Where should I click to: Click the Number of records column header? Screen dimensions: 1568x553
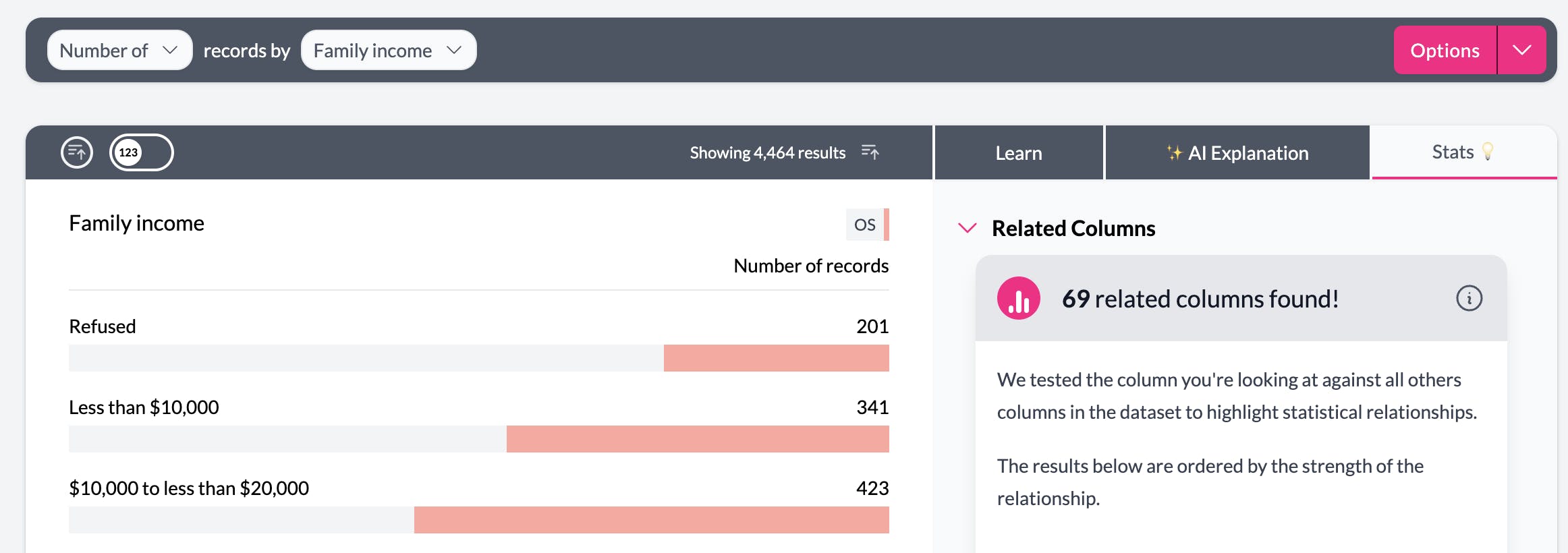(x=810, y=266)
